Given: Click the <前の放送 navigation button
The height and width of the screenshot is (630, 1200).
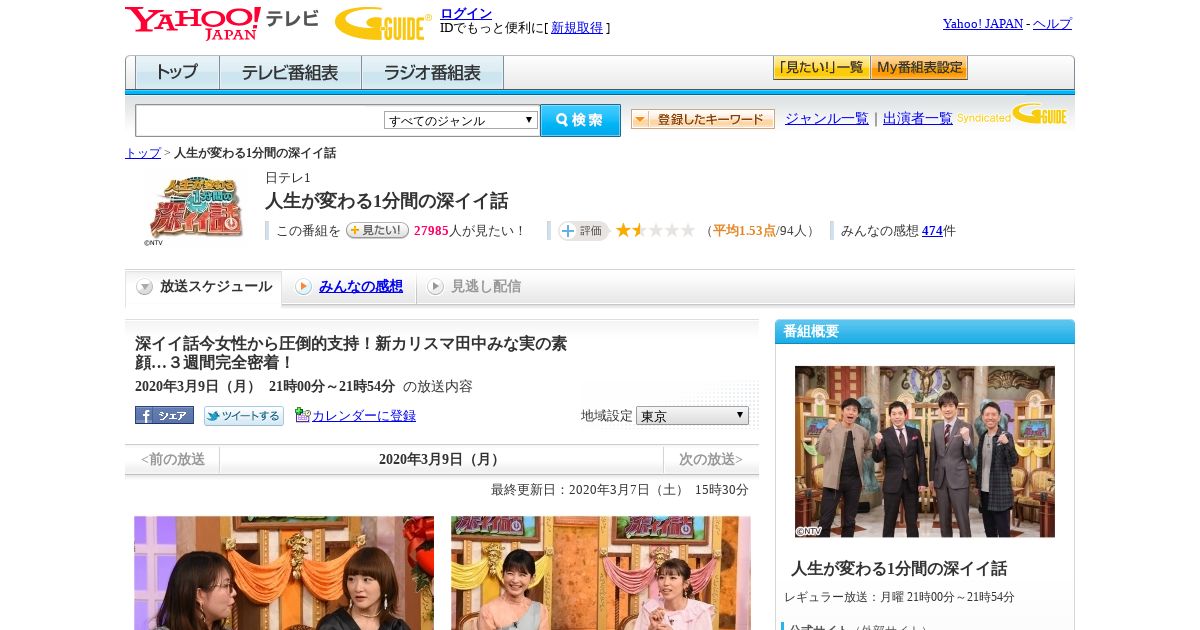Looking at the screenshot, I should [172, 460].
